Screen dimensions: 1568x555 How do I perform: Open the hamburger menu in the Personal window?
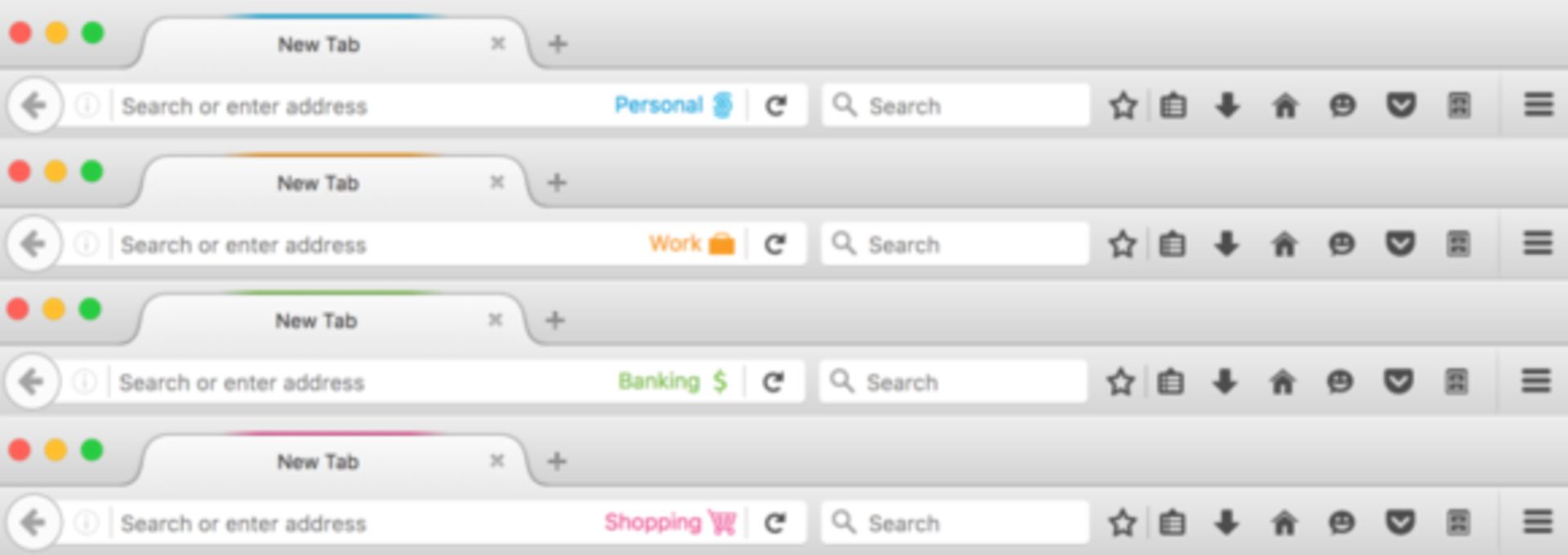click(1539, 105)
